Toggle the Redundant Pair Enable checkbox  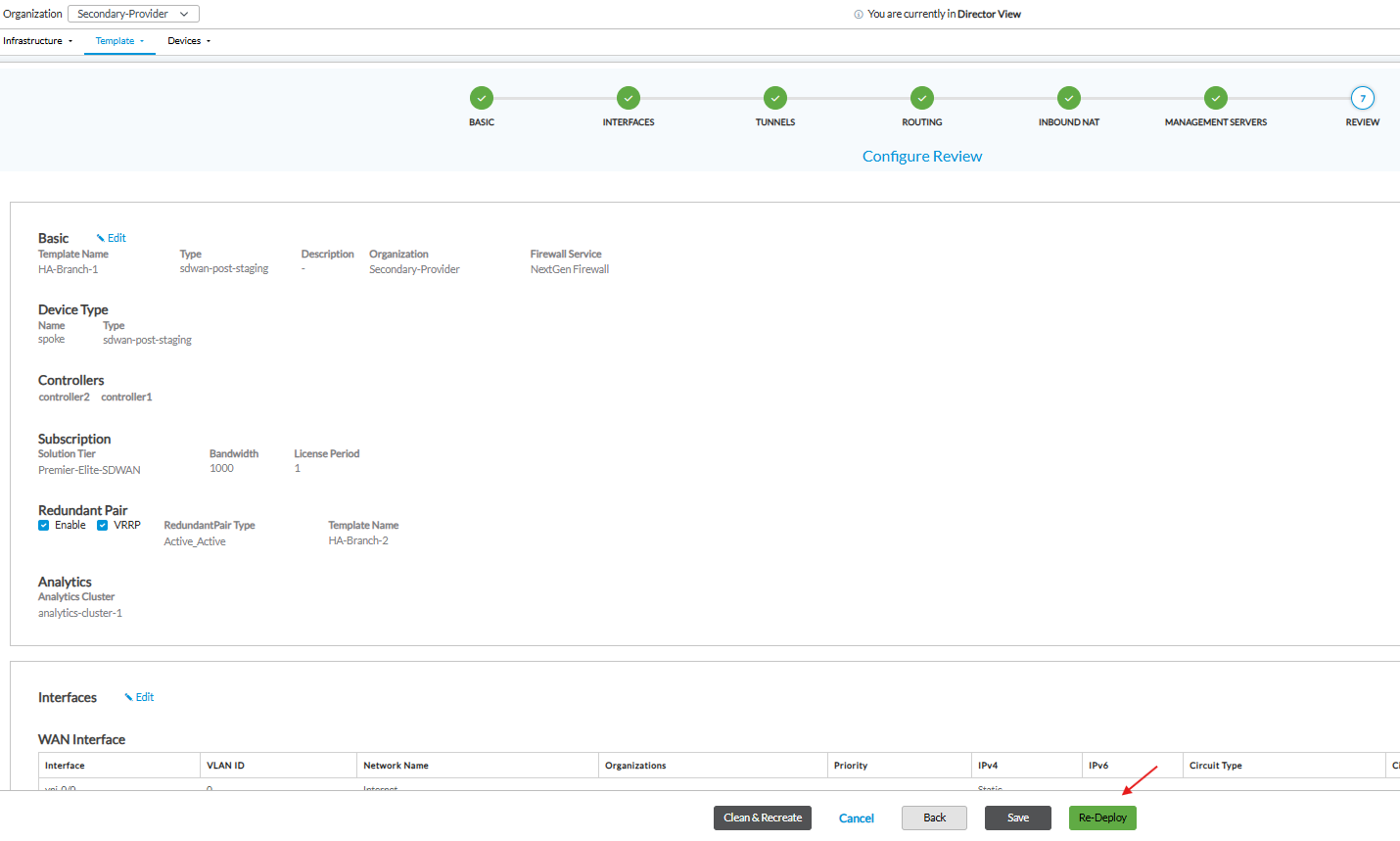(x=44, y=526)
